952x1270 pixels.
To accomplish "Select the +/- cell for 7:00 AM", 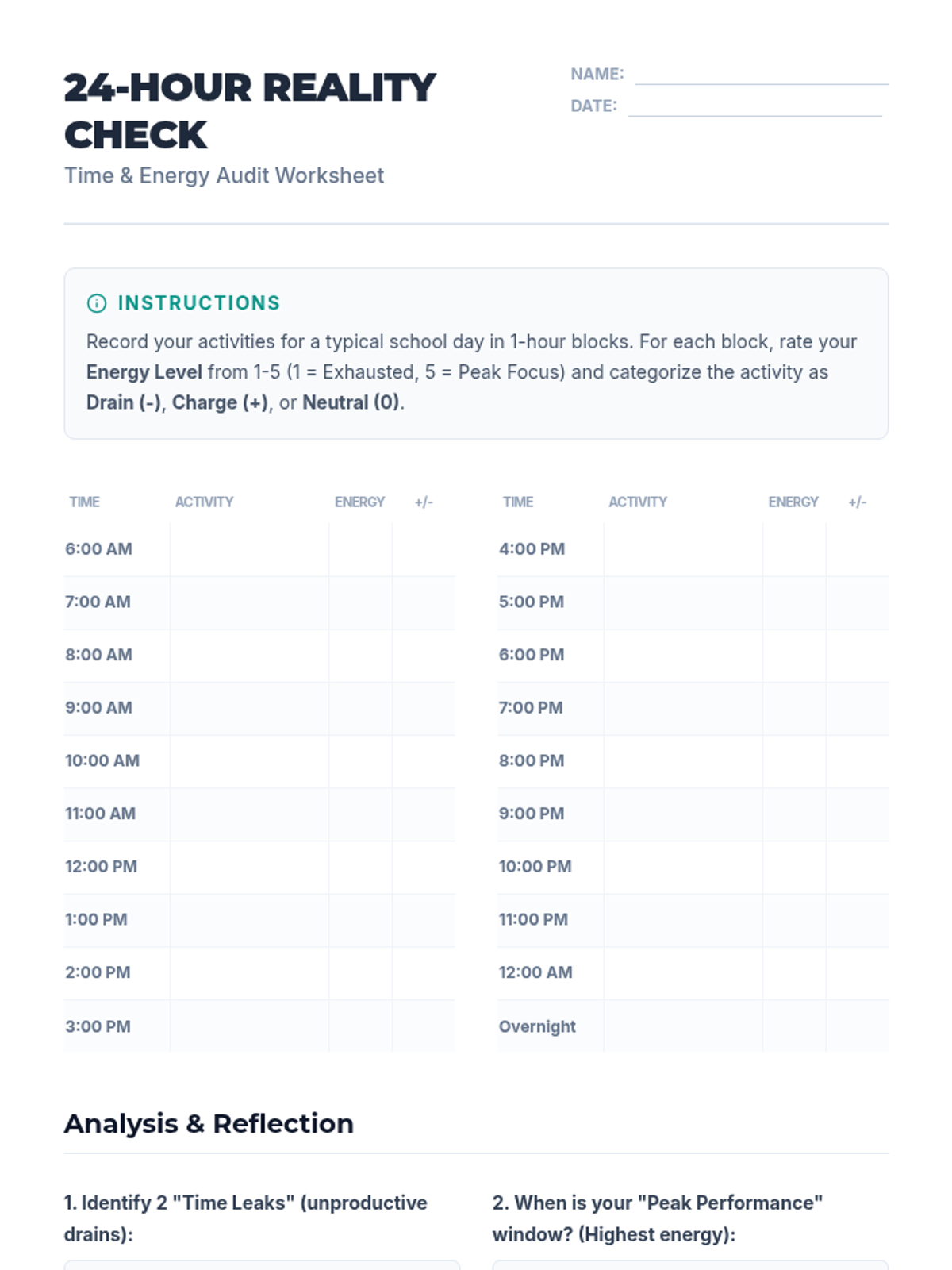I will point(424,602).
